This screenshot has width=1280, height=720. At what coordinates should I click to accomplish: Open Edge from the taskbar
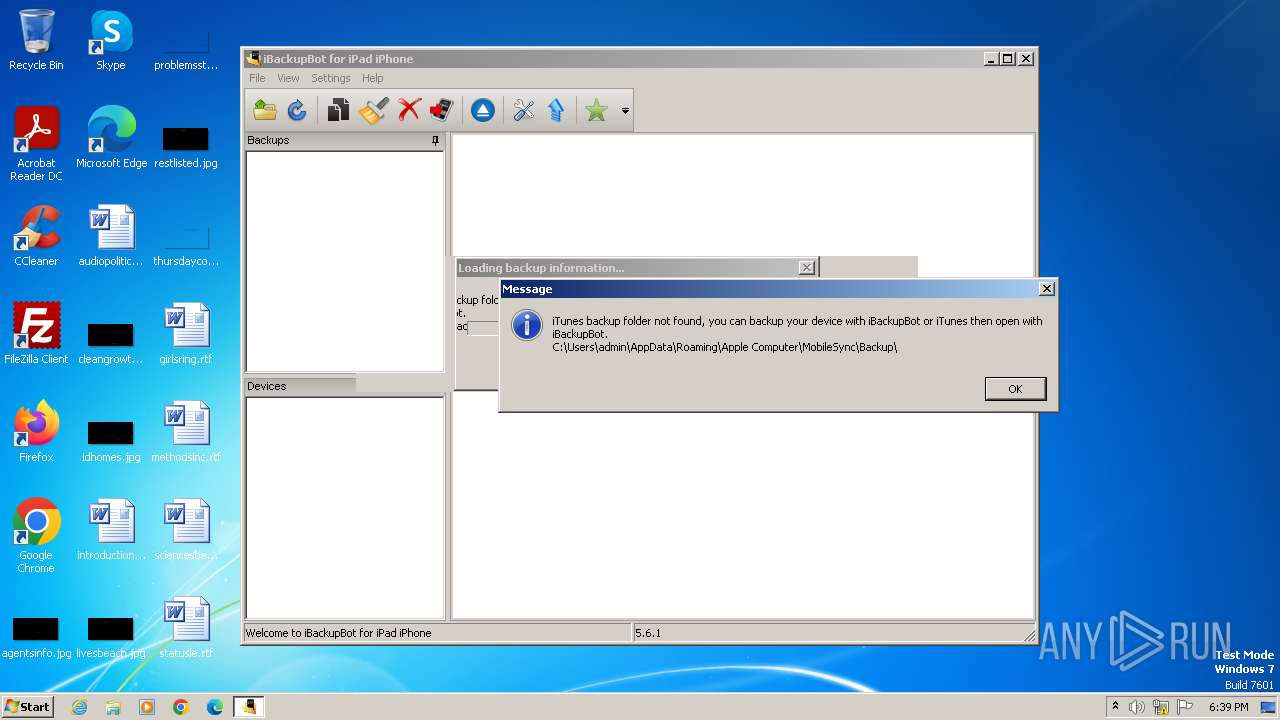coord(215,707)
